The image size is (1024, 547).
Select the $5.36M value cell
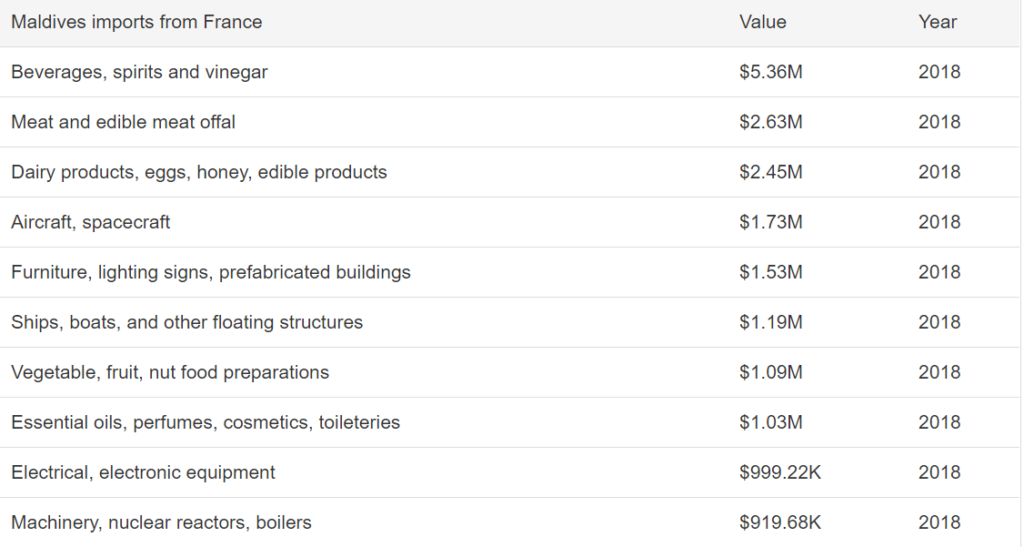(x=771, y=72)
